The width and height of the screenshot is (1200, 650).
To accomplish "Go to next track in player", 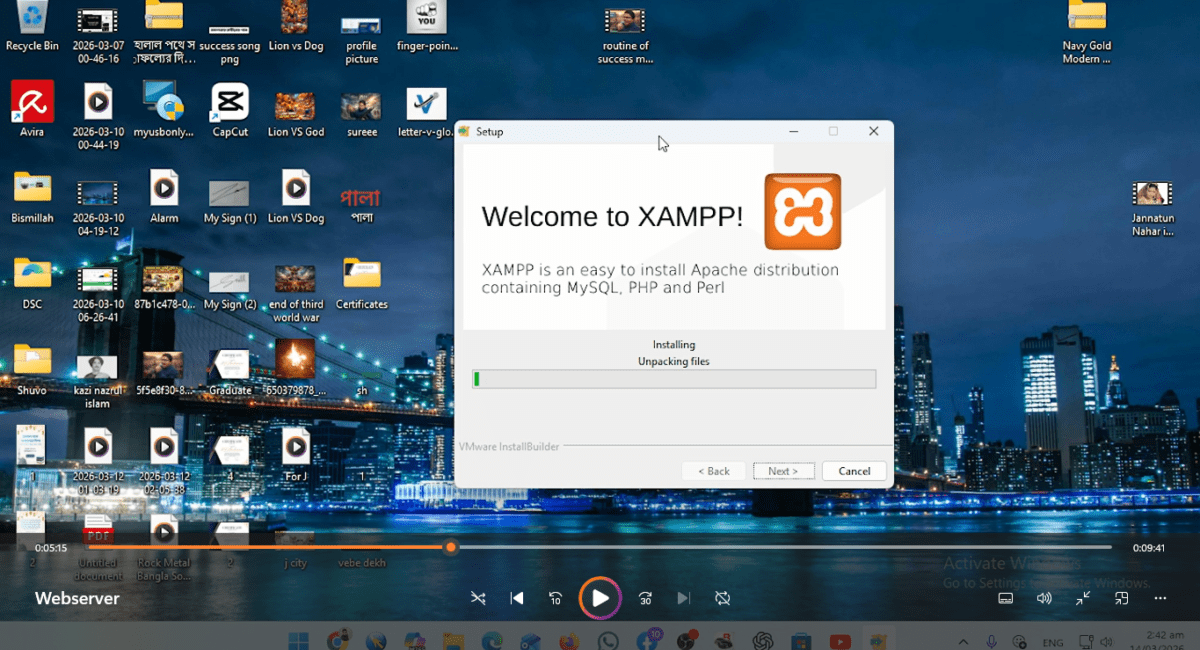I will tap(684, 598).
